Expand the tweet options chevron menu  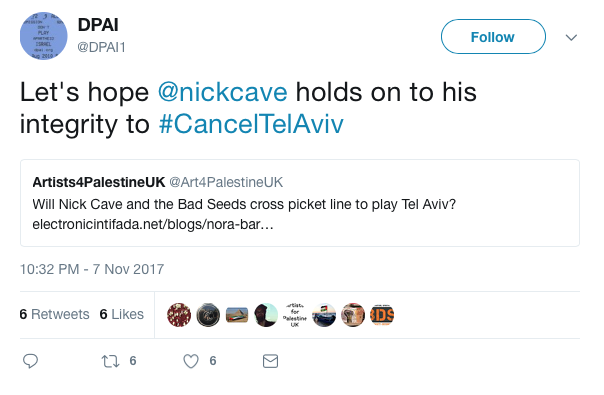click(x=571, y=37)
